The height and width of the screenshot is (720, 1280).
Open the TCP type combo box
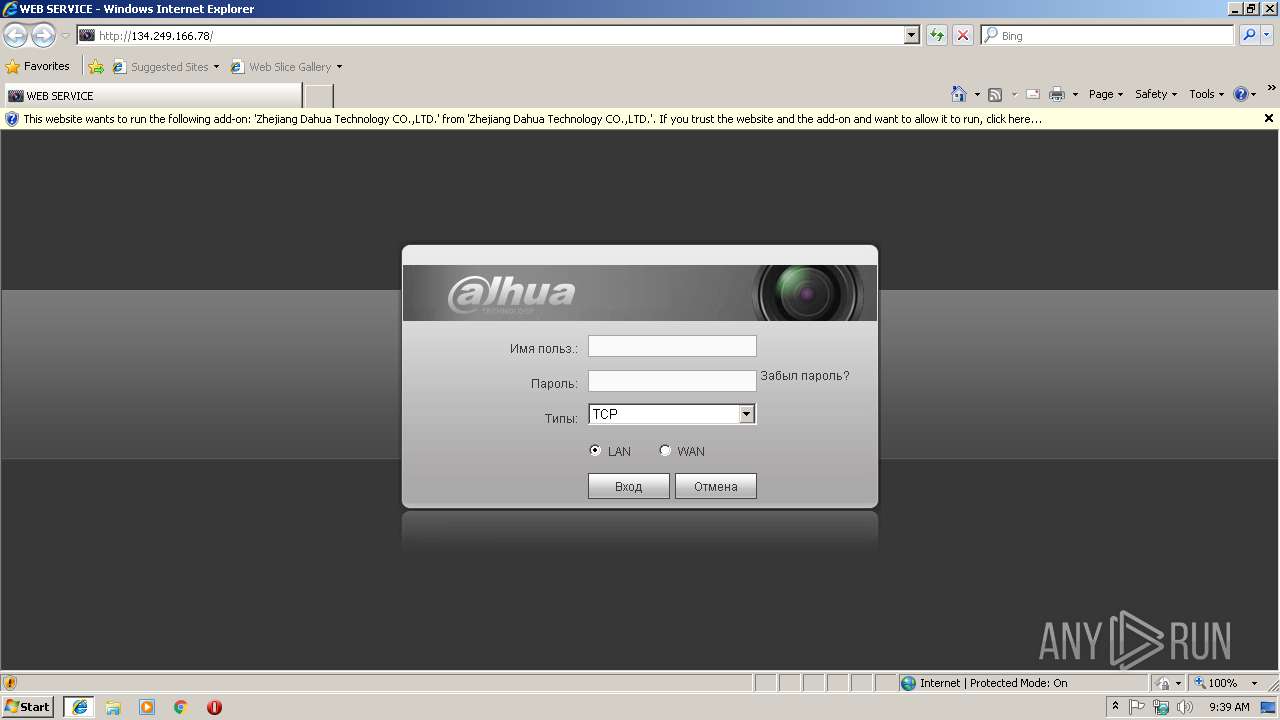[x=672, y=414]
